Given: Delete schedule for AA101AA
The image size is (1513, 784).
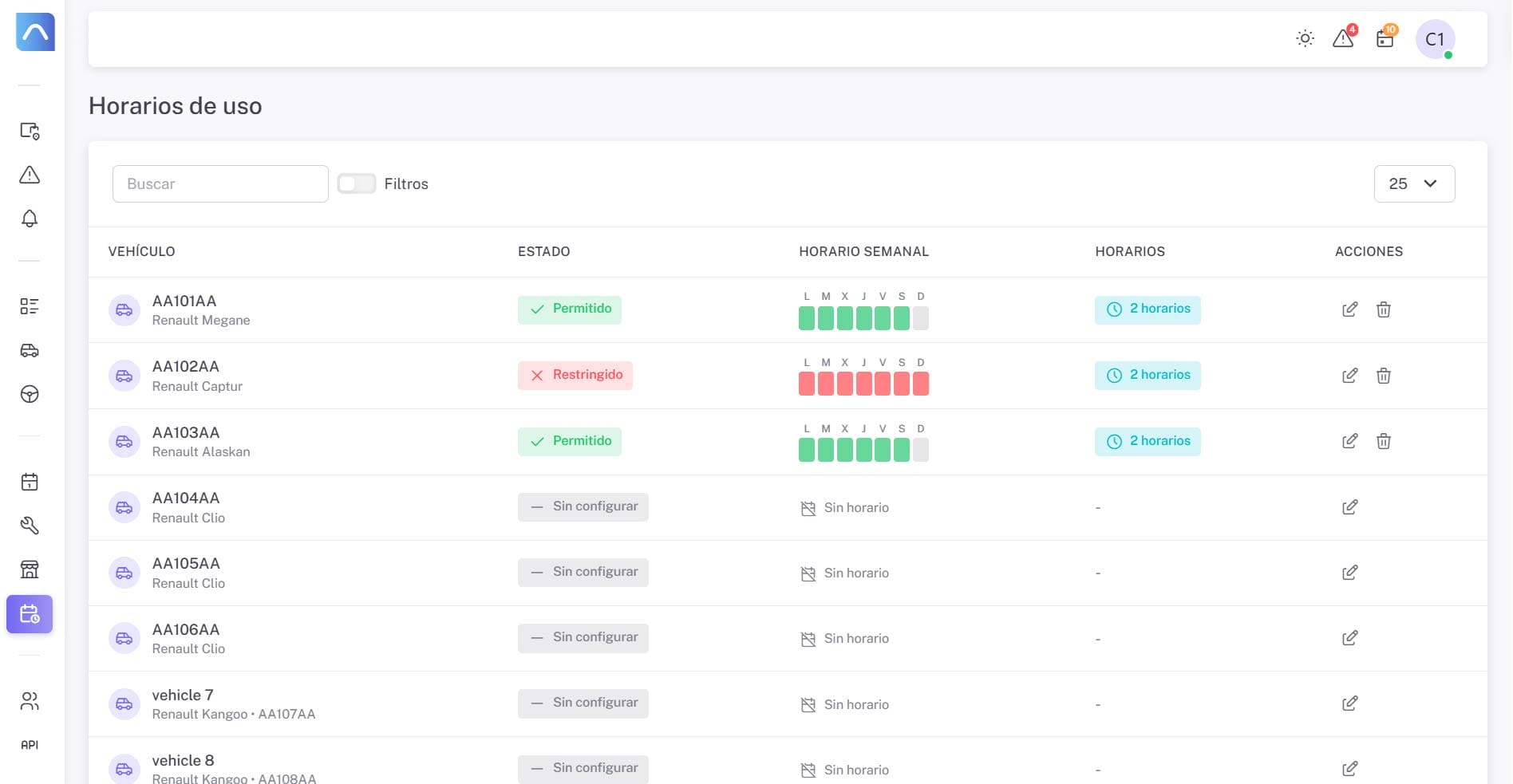Looking at the screenshot, I should coord(1384,309).
